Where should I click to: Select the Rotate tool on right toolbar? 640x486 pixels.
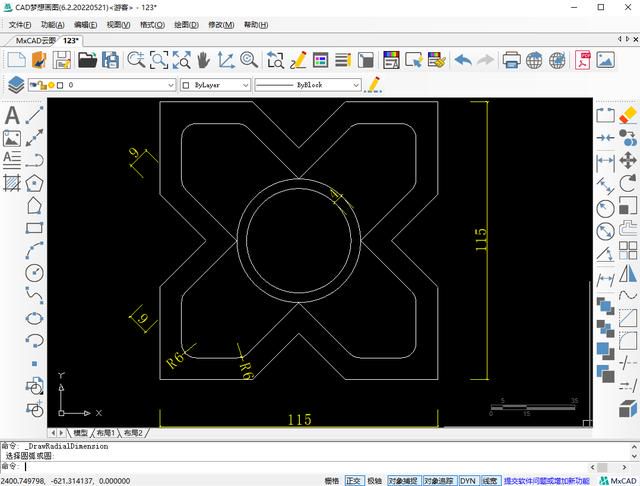pos(628,183)
